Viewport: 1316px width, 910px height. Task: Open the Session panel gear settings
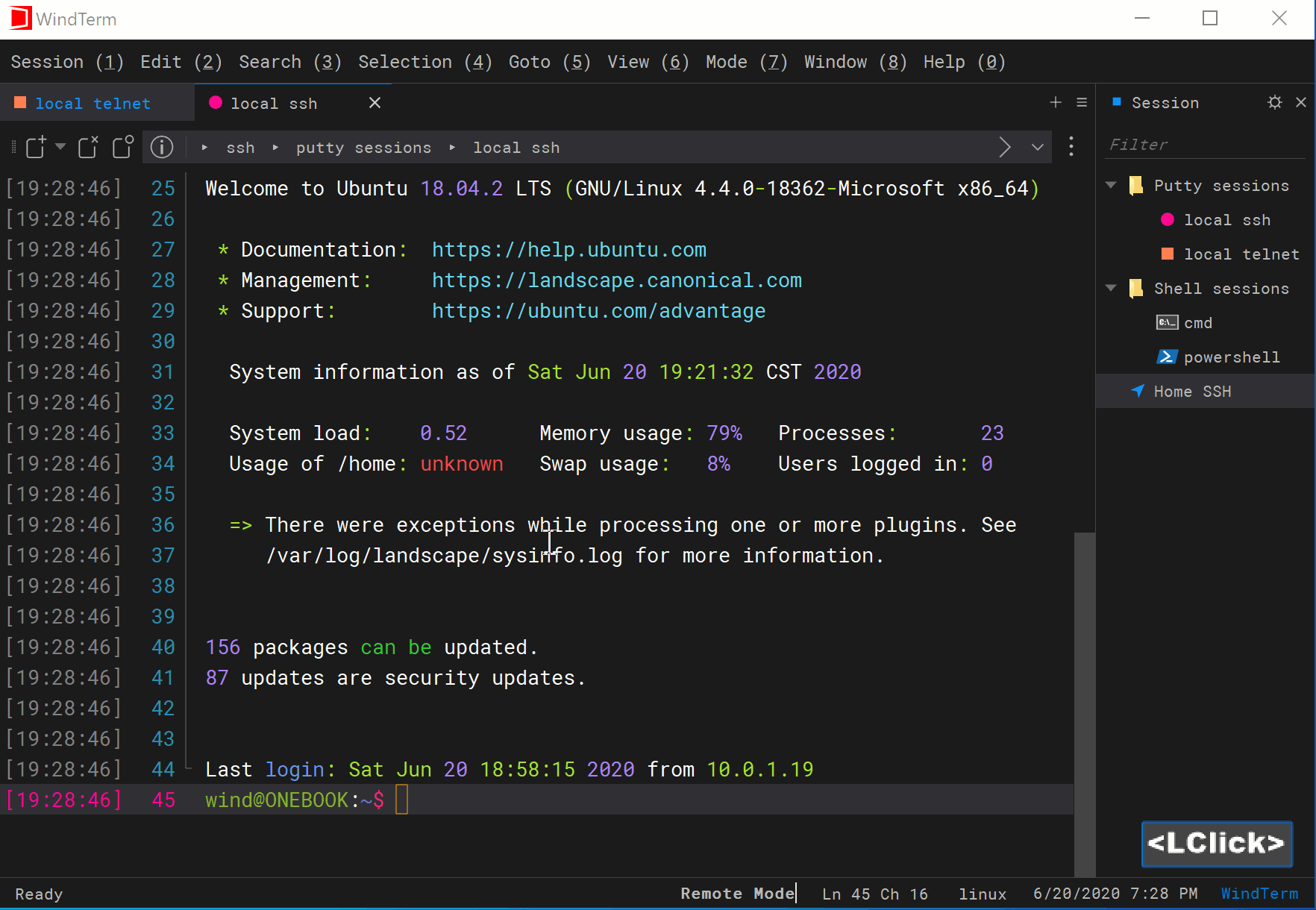point(1275,102)
